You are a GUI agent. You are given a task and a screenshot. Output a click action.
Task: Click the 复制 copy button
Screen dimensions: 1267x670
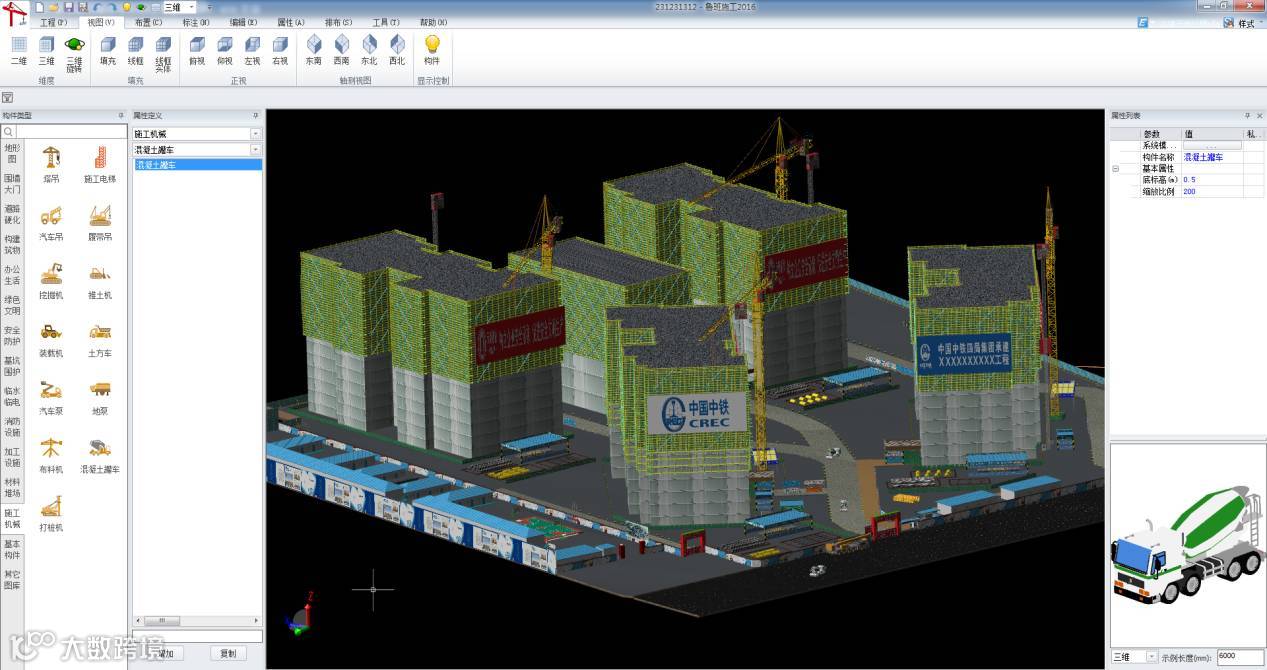(228, 654)
